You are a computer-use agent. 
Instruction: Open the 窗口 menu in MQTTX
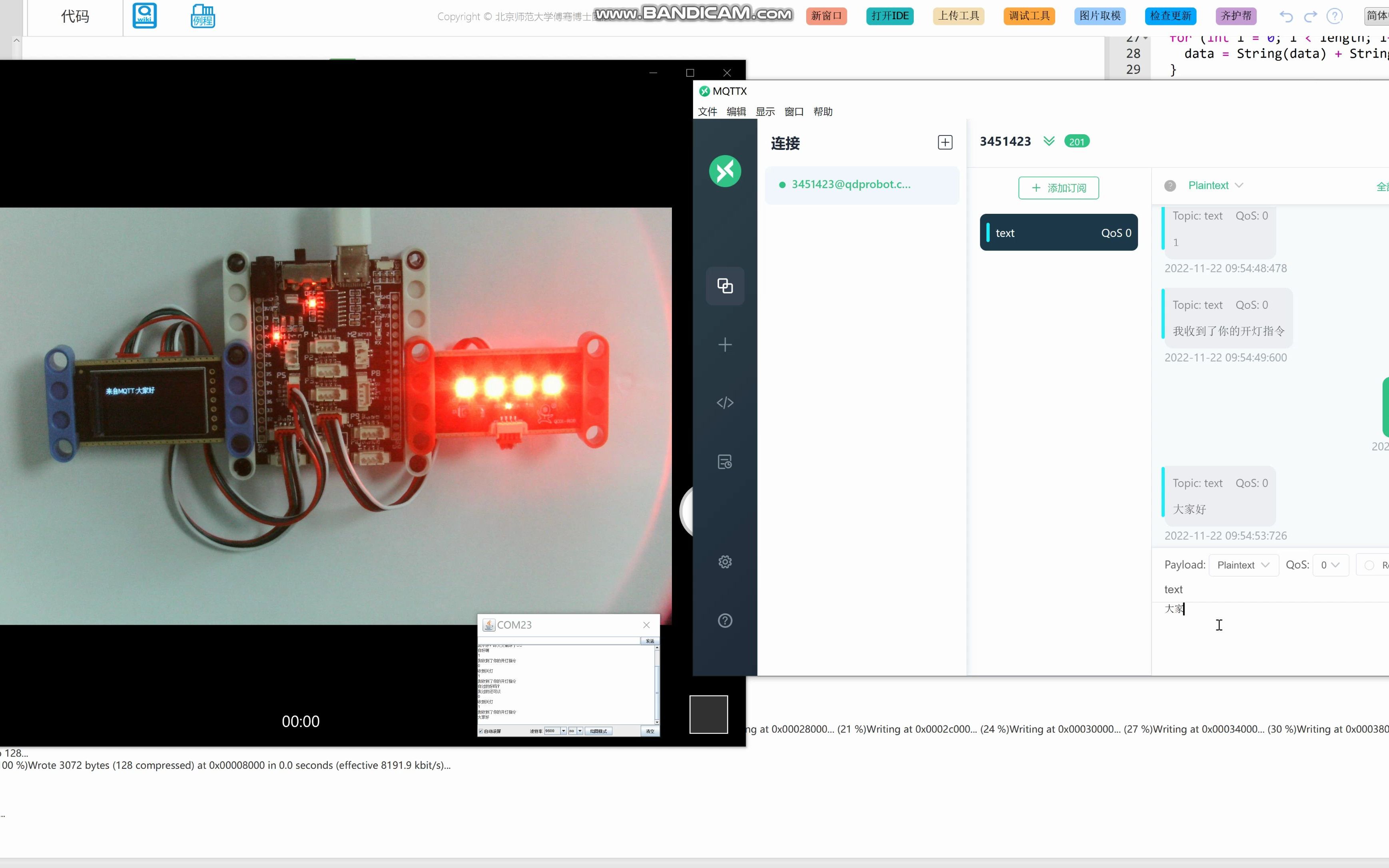click(793, 112)
